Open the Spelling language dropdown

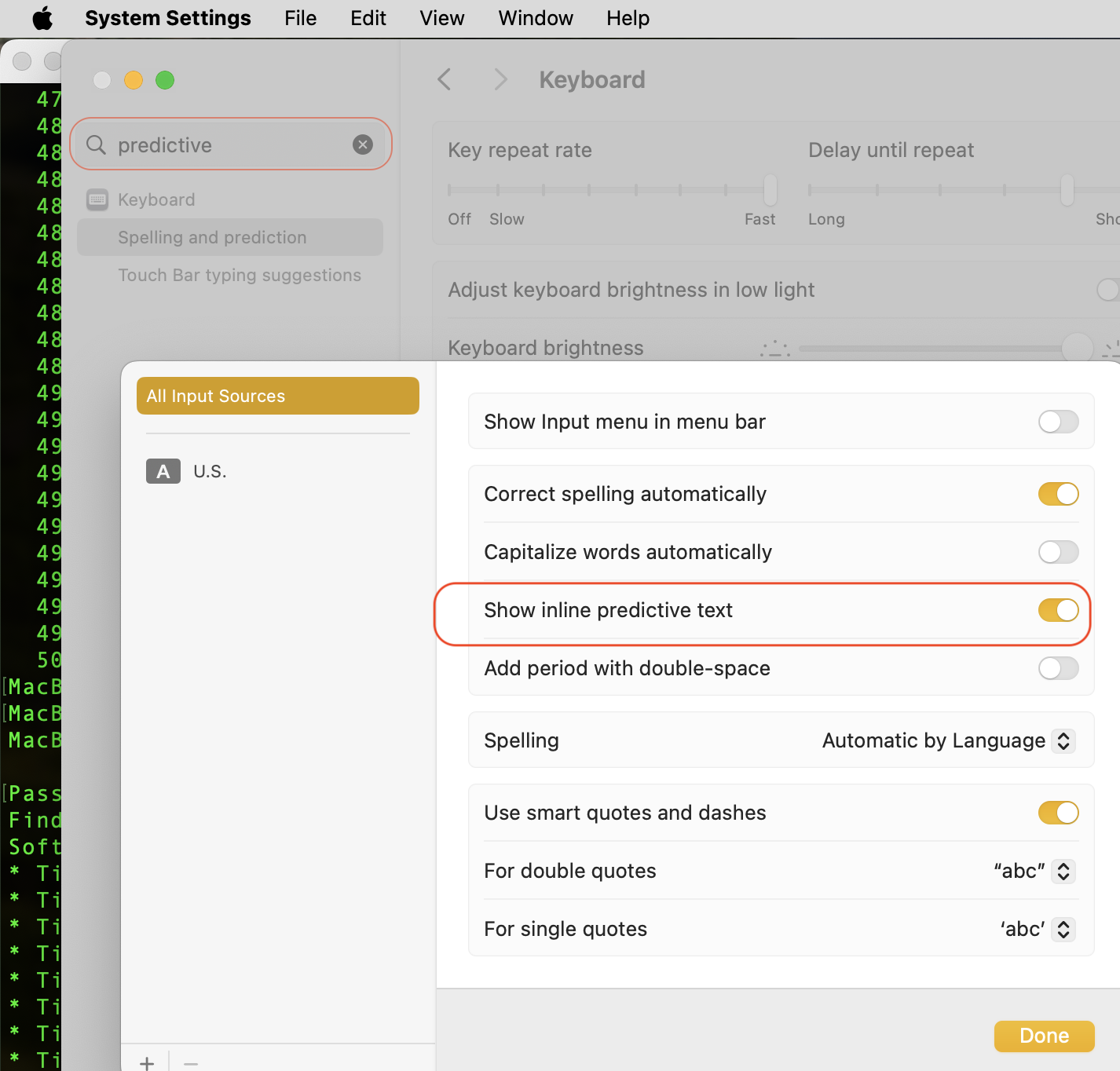1064,740
